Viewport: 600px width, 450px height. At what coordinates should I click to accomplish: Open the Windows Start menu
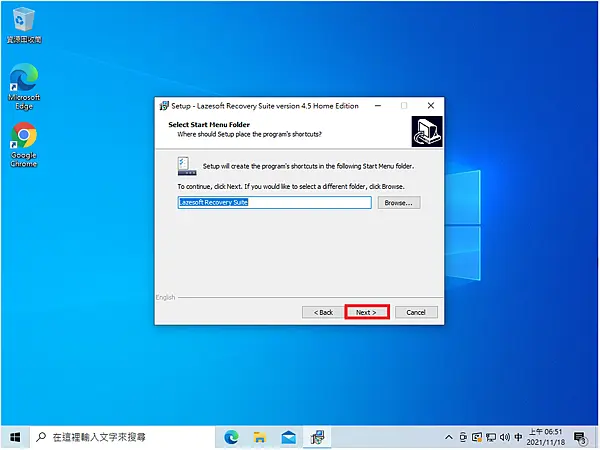(15, 437)
